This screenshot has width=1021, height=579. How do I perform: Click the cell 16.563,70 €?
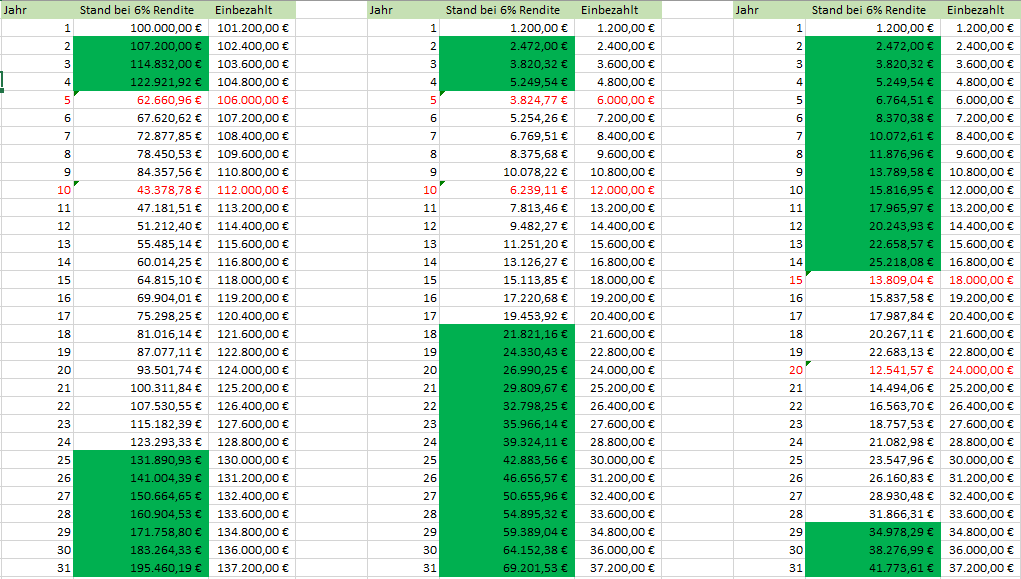pos(873,406)
